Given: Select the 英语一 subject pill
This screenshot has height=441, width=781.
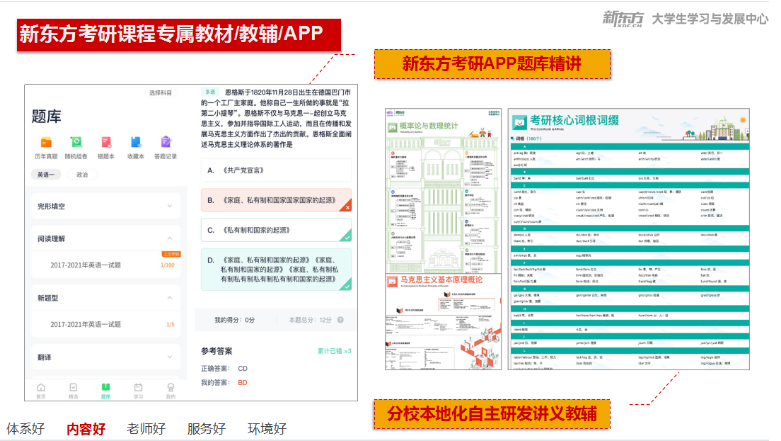Looking at the screenshot, I should 46,174.
